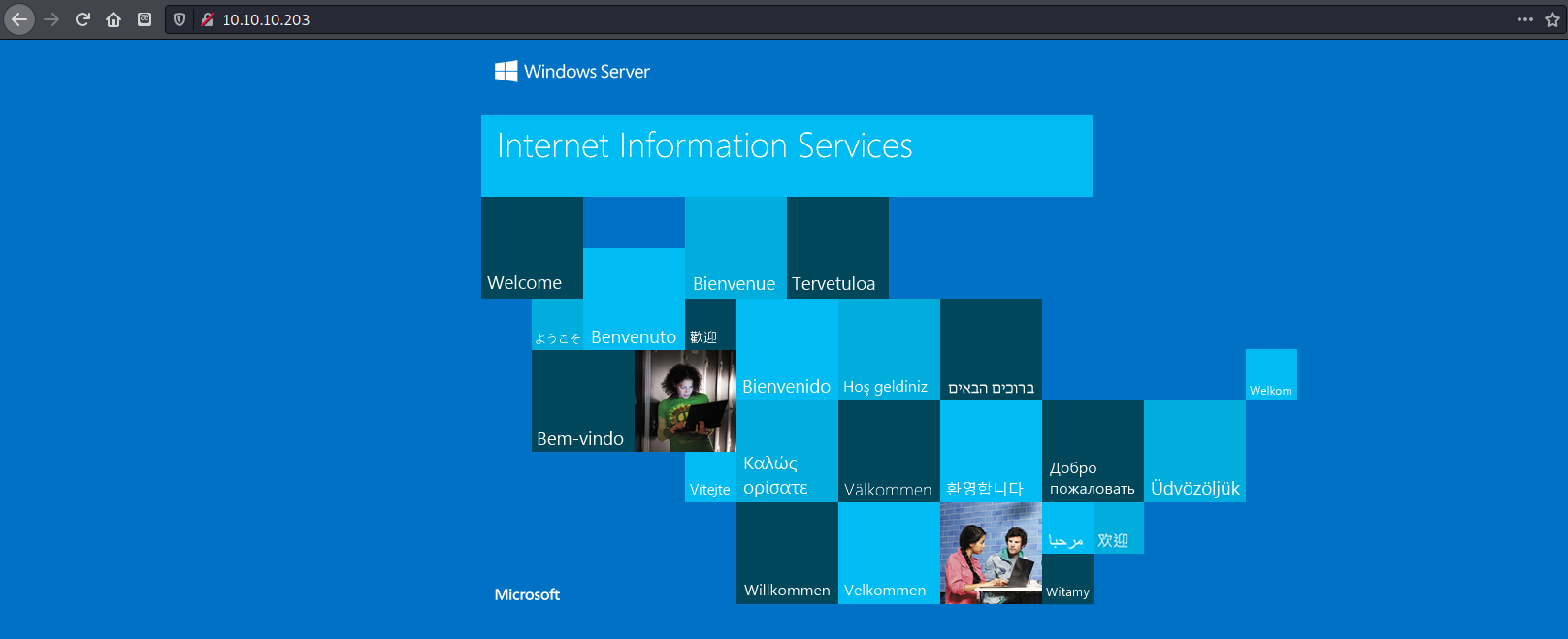Click the Windows Server logo icon

click(x=506, y=71)
